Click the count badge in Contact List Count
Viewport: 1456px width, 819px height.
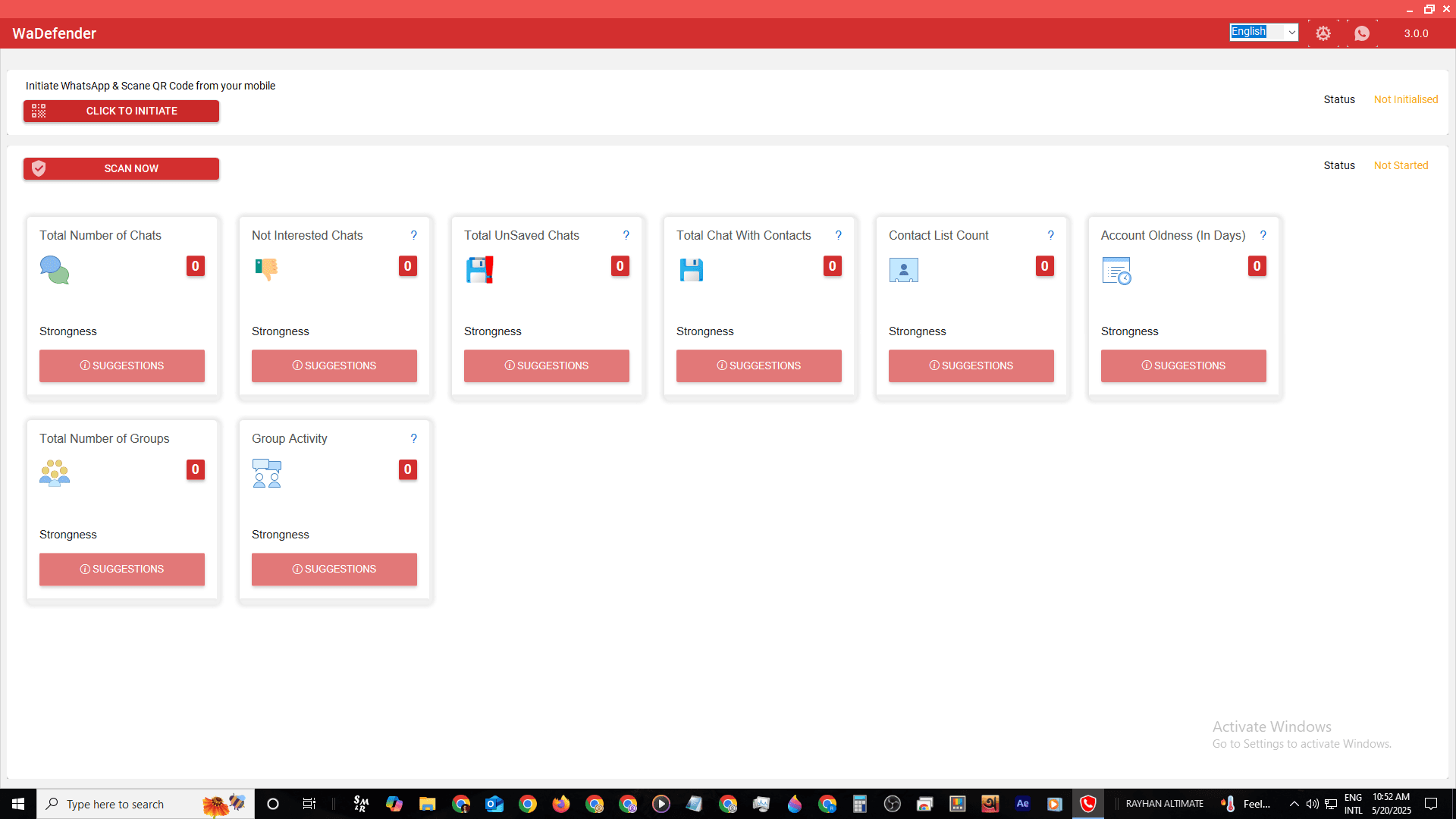(1045, 266)
